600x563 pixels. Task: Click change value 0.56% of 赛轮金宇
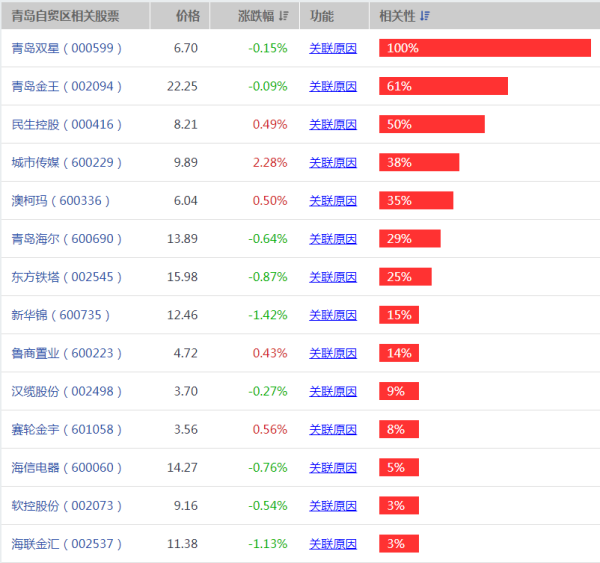click(x=270, y=429)
